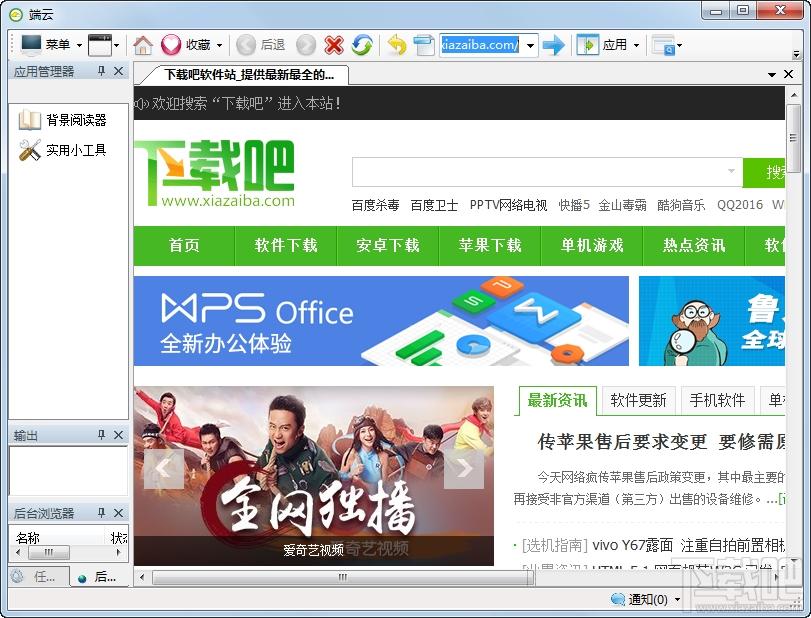Pin the 后台浏览器 panel
811x618 pixels.
coord(101,513)
